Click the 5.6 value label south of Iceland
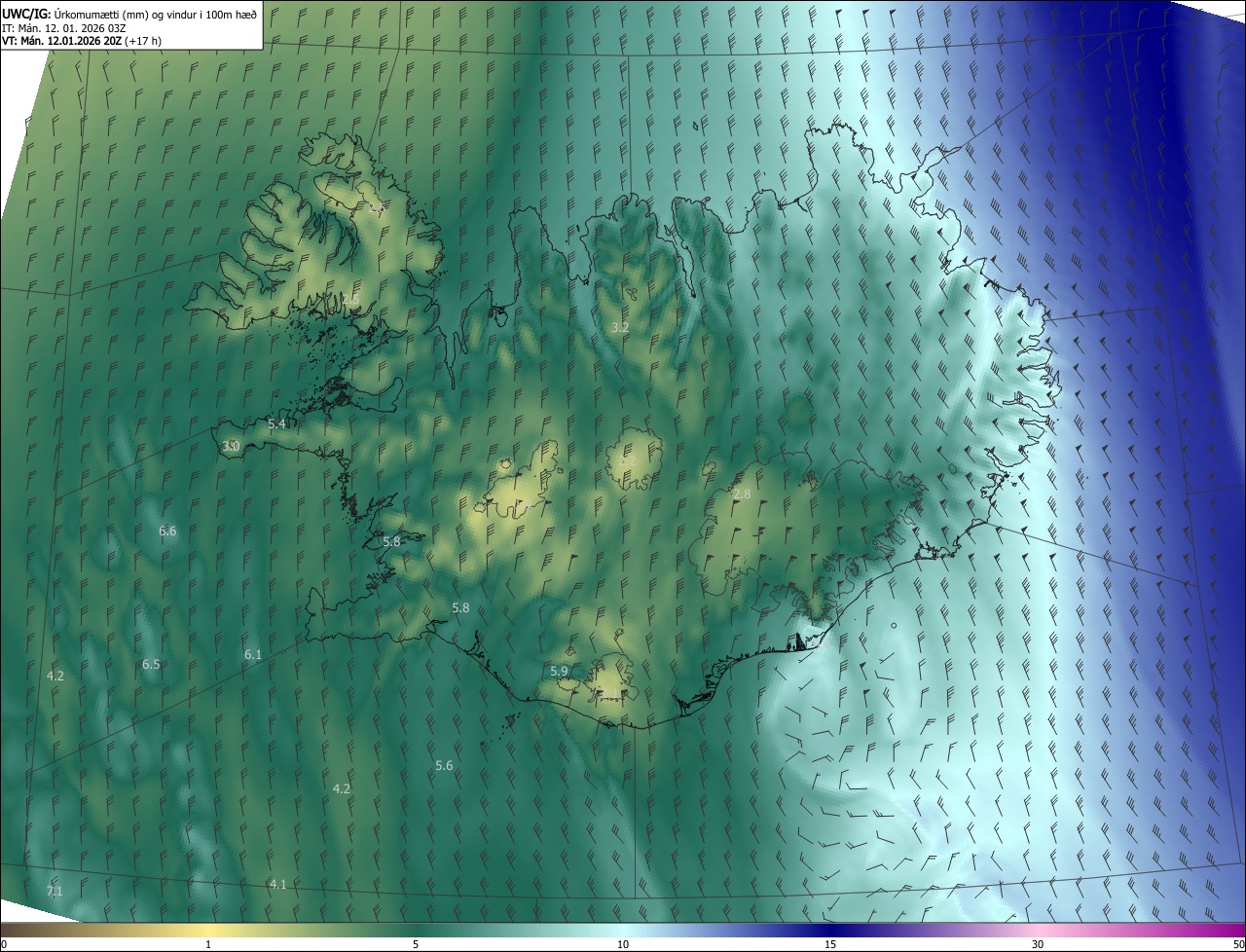The width and height of the screenshot is (1246, 952). (444, 765)
